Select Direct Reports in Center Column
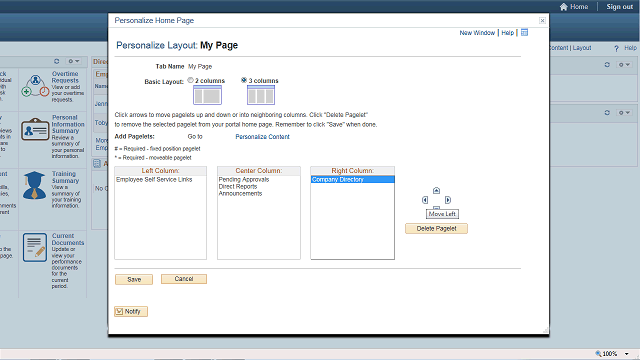The height and width of the screenshot is (360, 640). 238,187
